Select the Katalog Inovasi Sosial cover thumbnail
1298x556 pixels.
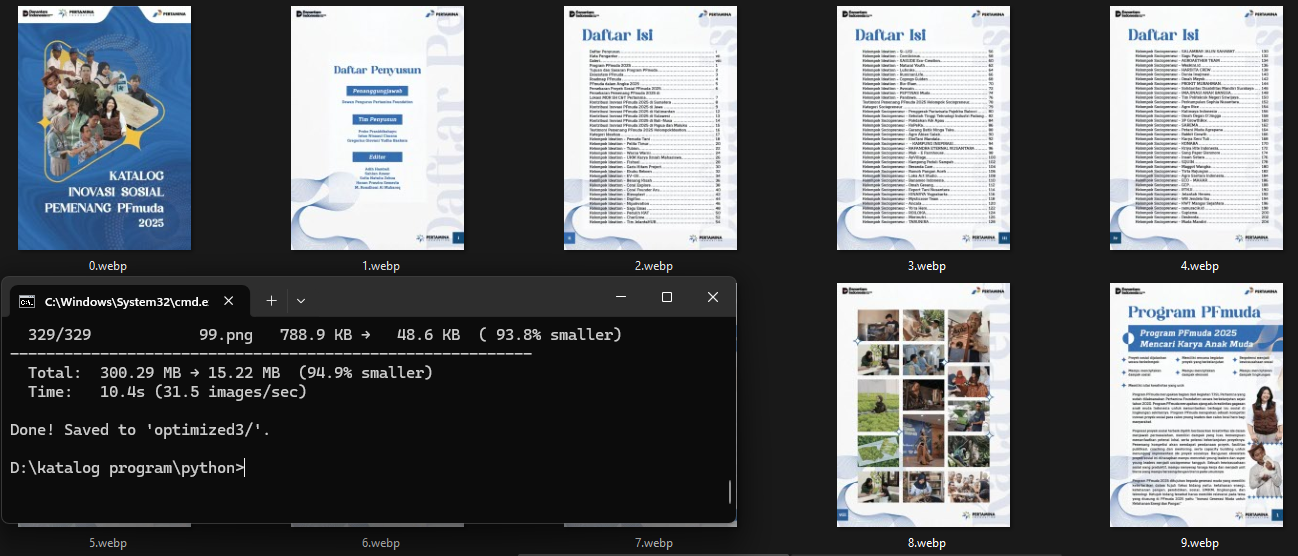click(x=105, y=128)
